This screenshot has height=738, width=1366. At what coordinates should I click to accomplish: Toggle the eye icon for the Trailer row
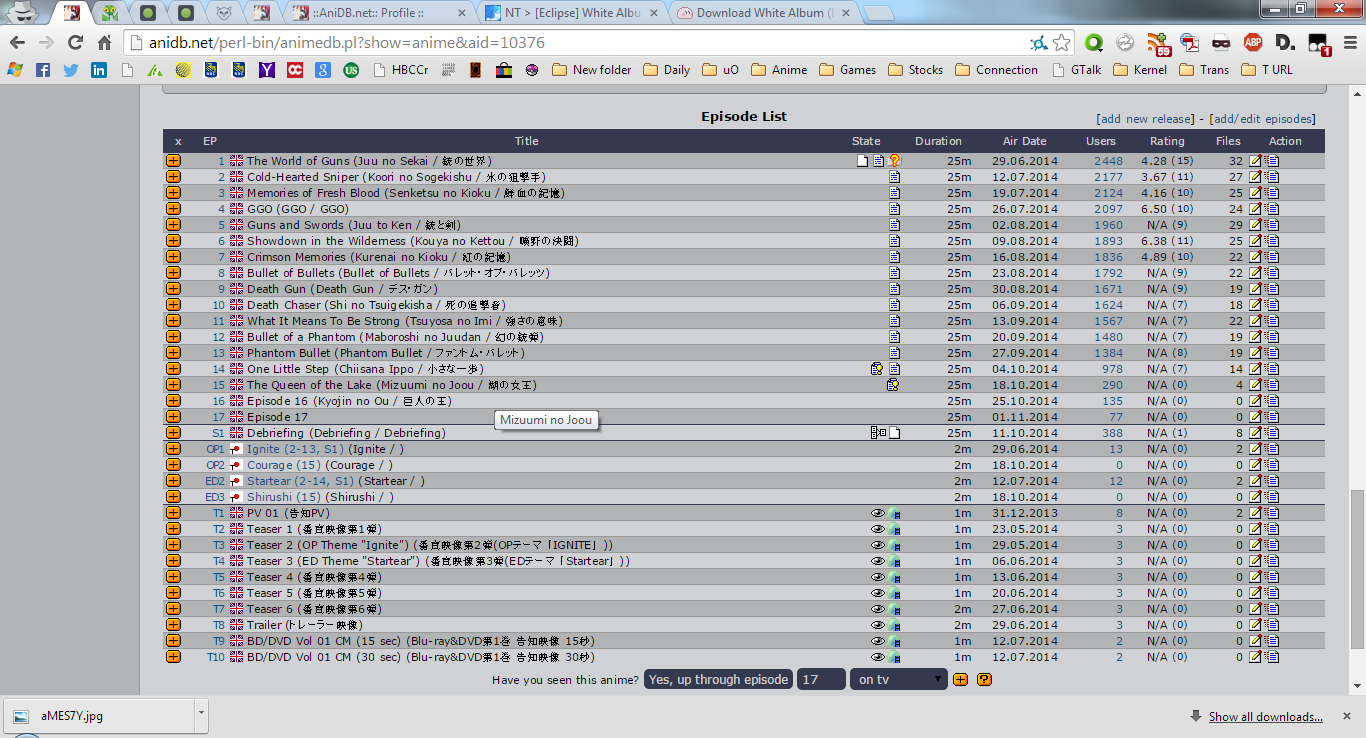coord(878,625)
